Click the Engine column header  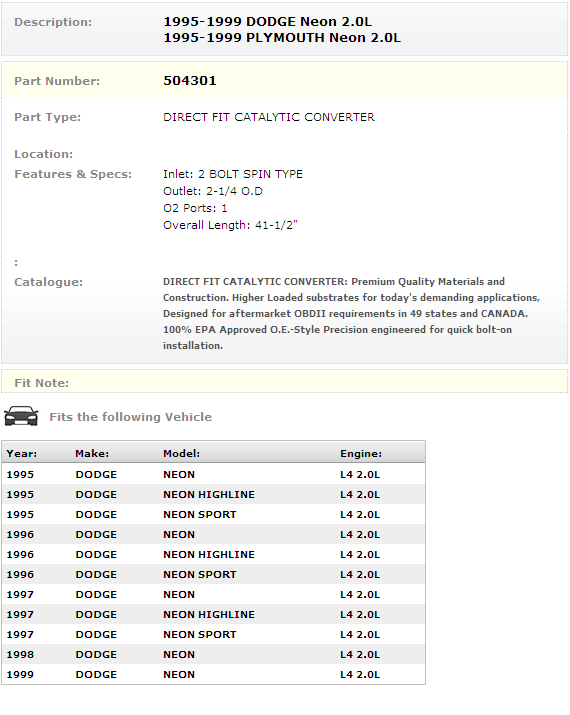click(x=361, y=454)
